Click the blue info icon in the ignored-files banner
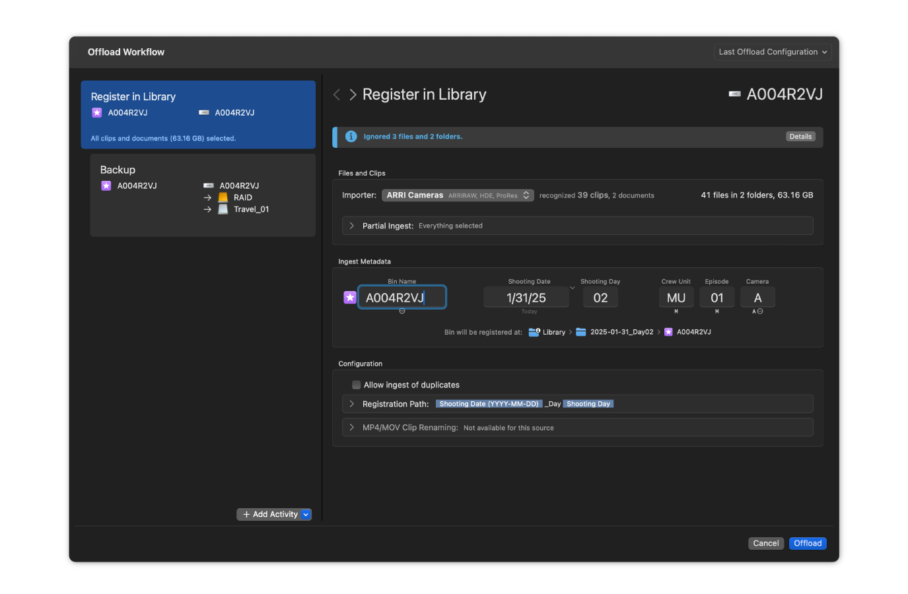Image resolution: width=908 pixels, height=594 pixels. click(351, 137)
